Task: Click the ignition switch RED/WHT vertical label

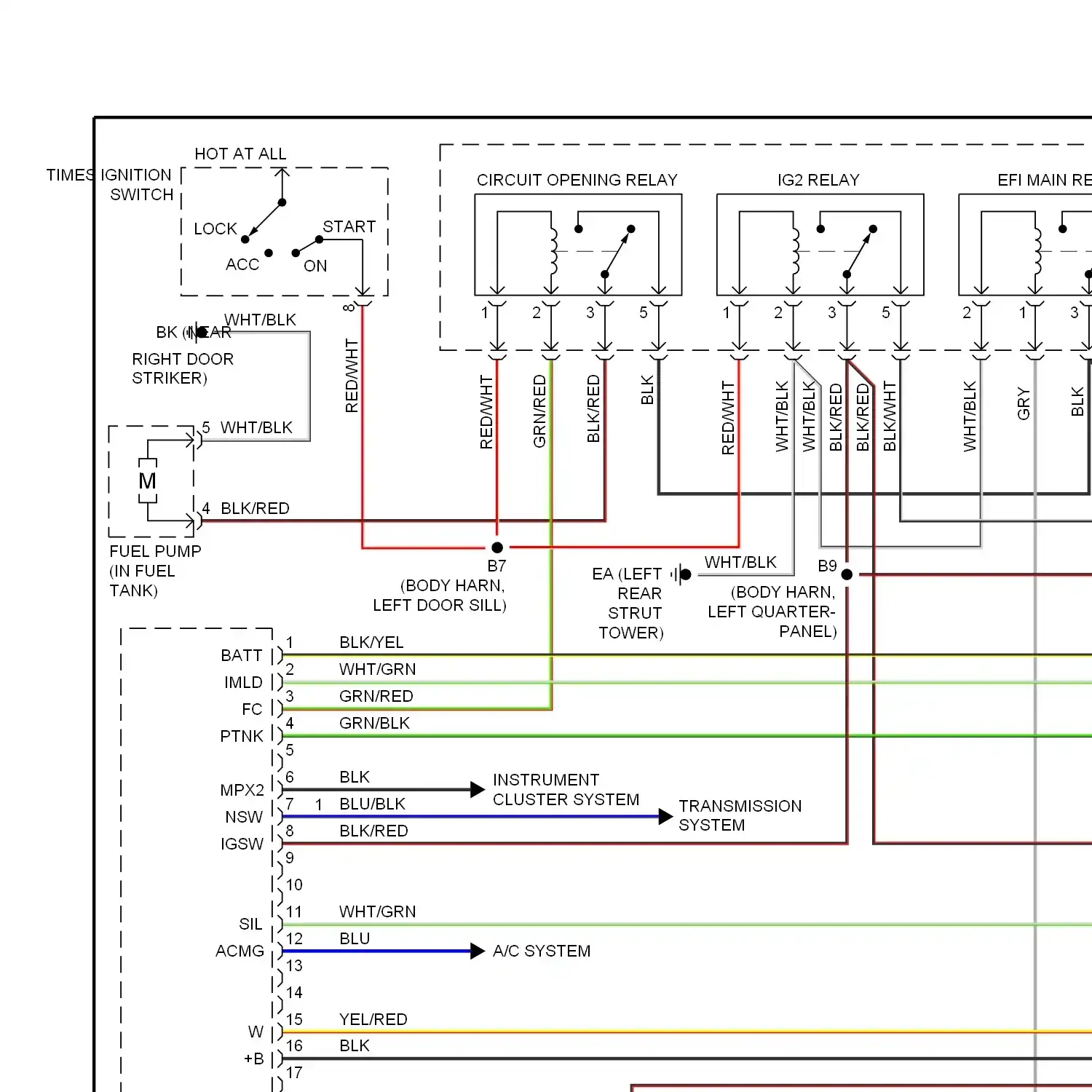Action: (x=352, y=376)
